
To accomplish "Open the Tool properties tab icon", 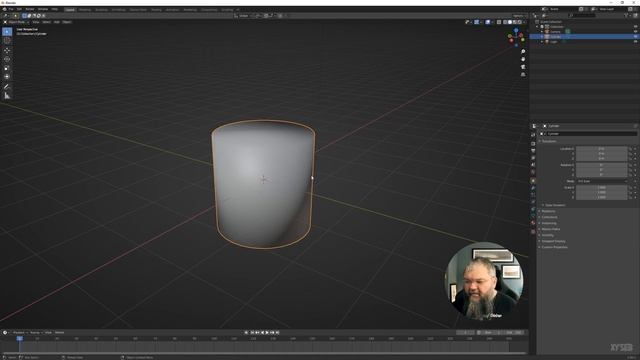I will pyautogui.click(x=533, y=135).
